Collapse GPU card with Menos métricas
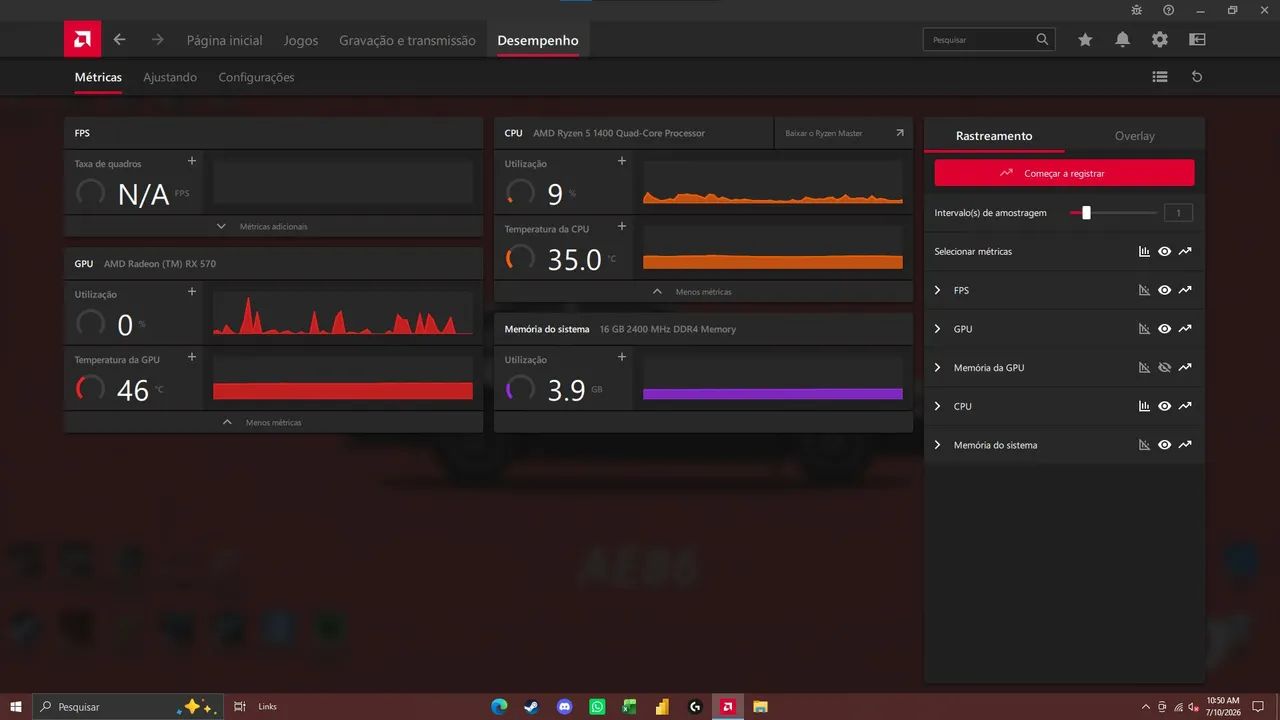1280x720 pixels. (273, 423)
